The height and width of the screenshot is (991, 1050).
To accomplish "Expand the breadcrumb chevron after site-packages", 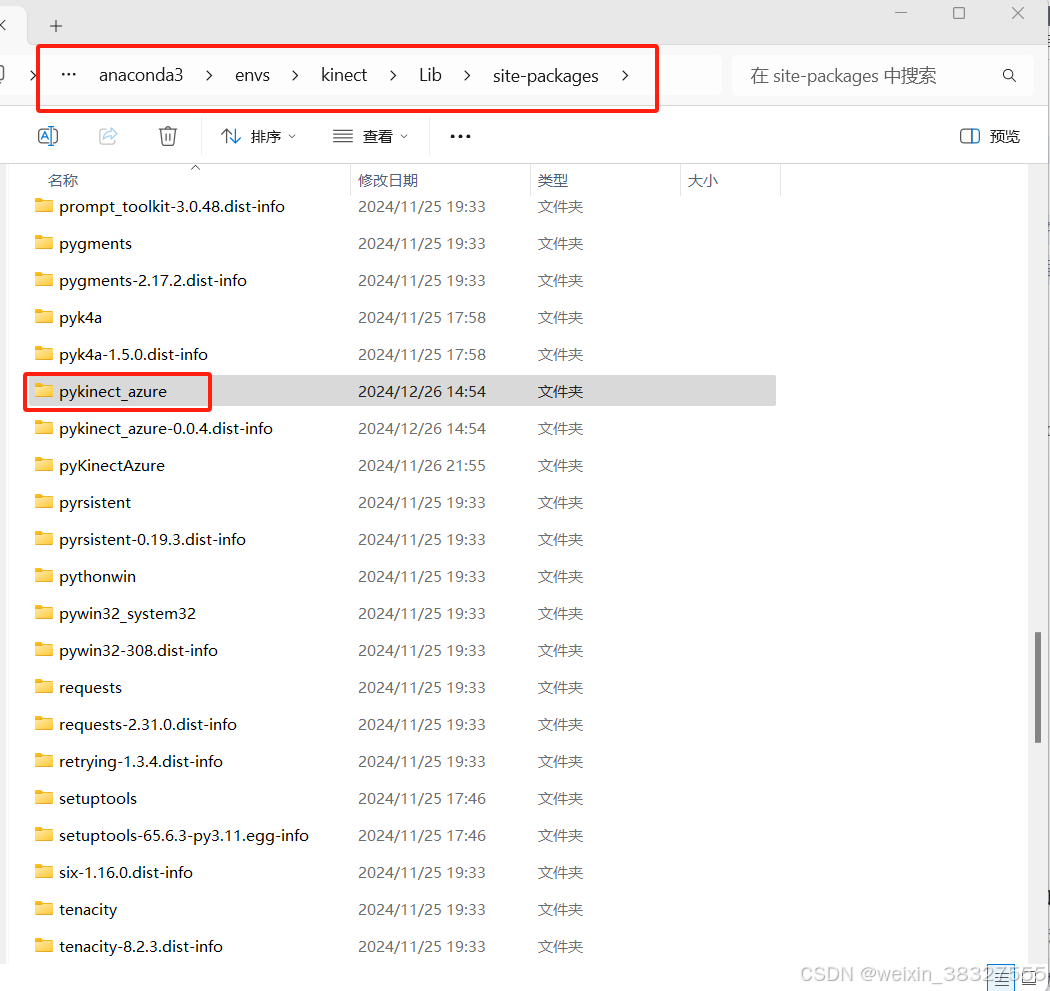I will (625, 75).
